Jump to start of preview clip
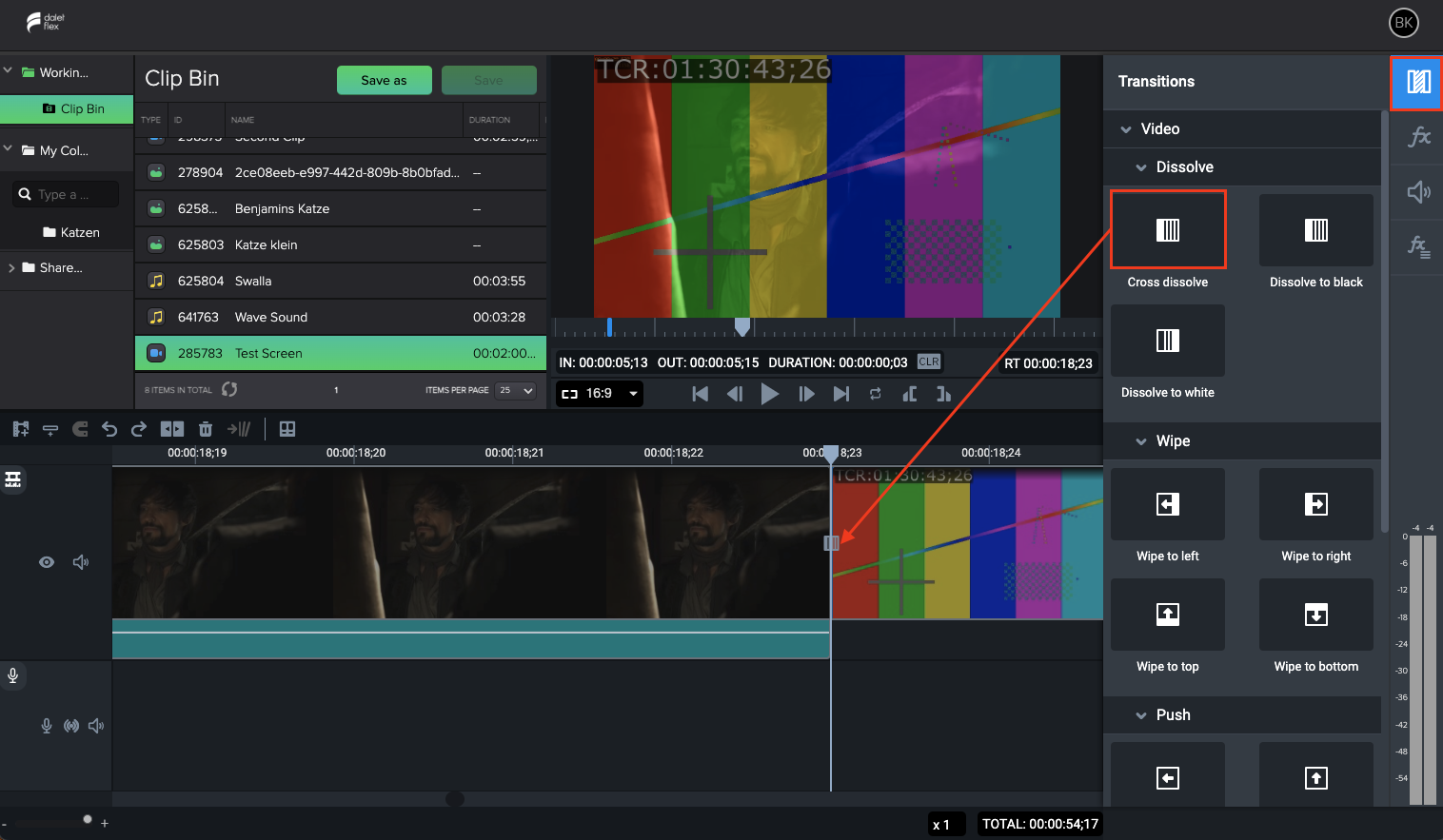1443x840 pixels. coord(700,394)
